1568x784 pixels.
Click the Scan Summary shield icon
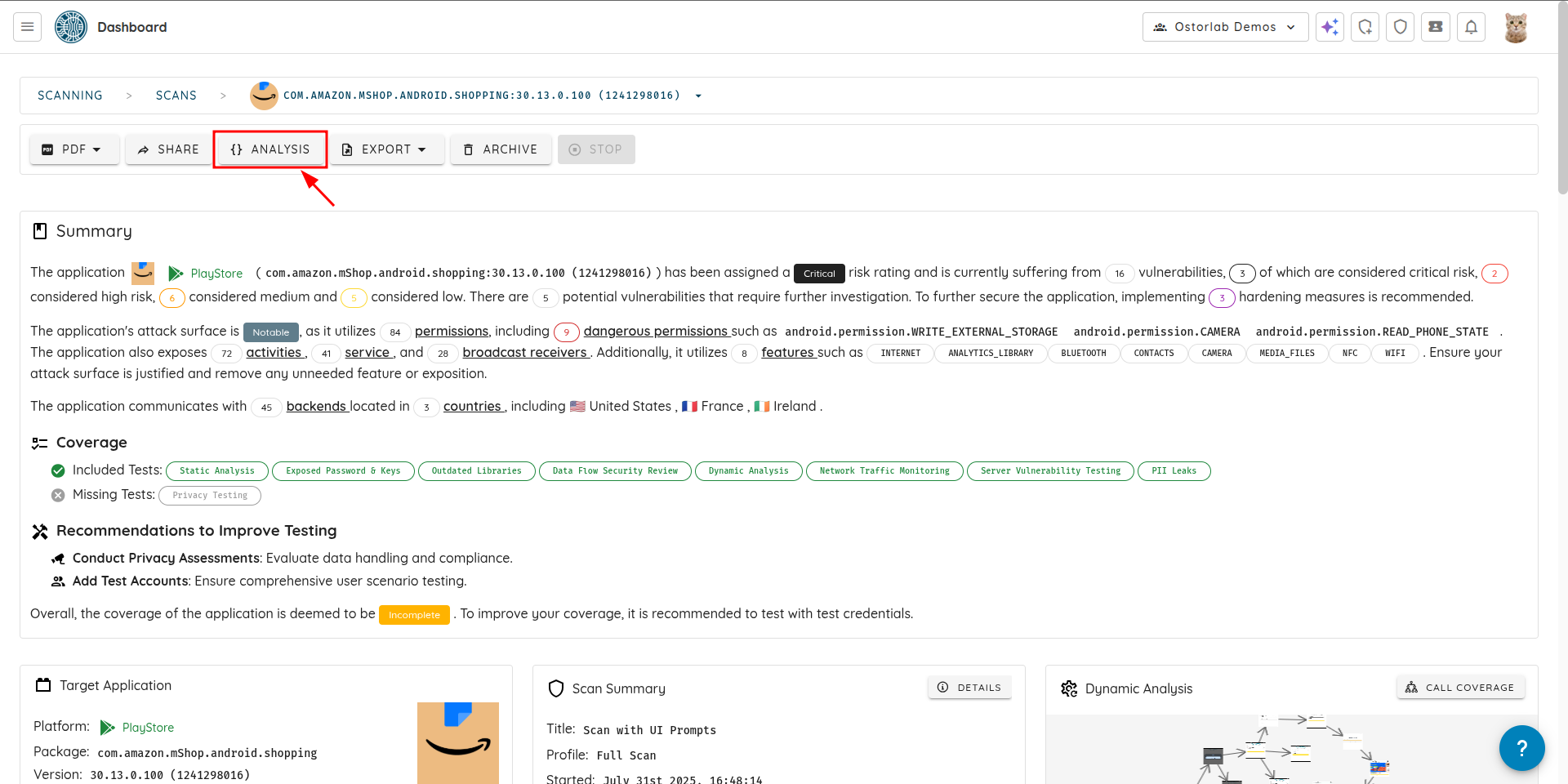(556, 688)
